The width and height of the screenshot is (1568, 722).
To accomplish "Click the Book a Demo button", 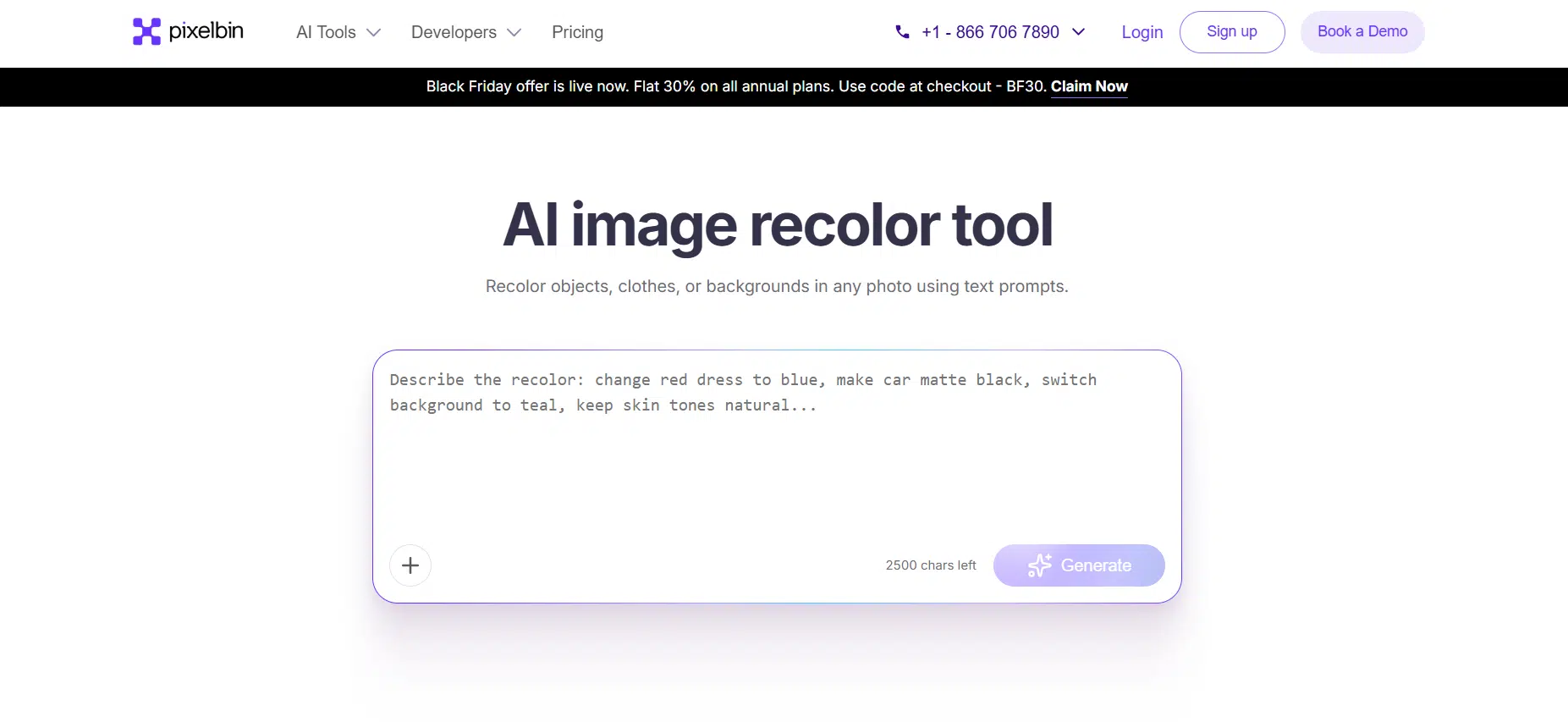I will point(1362,32).
